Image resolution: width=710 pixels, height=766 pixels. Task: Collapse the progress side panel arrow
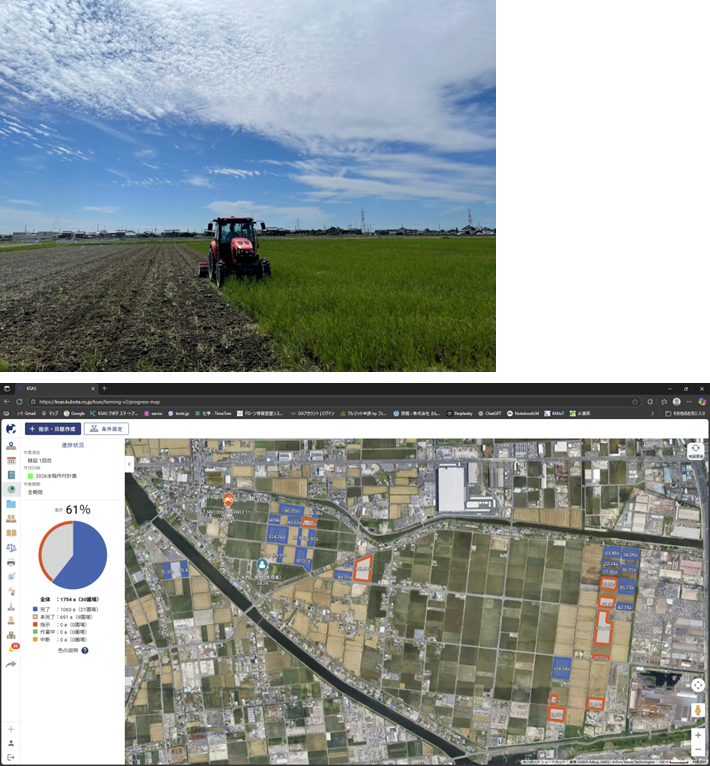(x=129, y=464)
